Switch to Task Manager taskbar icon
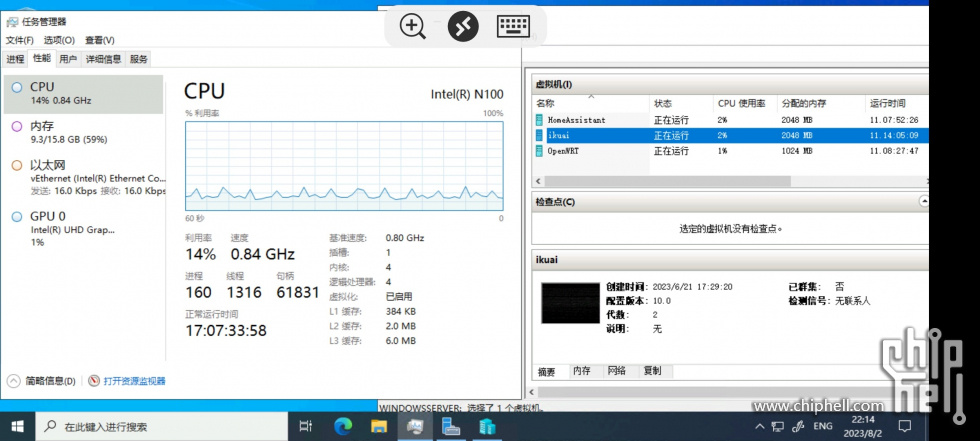The height and width of the screenshot is (441, 980). pos(415,427)
